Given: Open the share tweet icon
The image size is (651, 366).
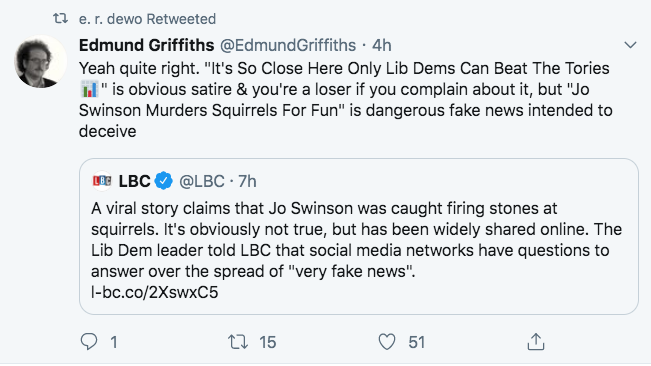Looking at the screenshot, I should (536, 342).
